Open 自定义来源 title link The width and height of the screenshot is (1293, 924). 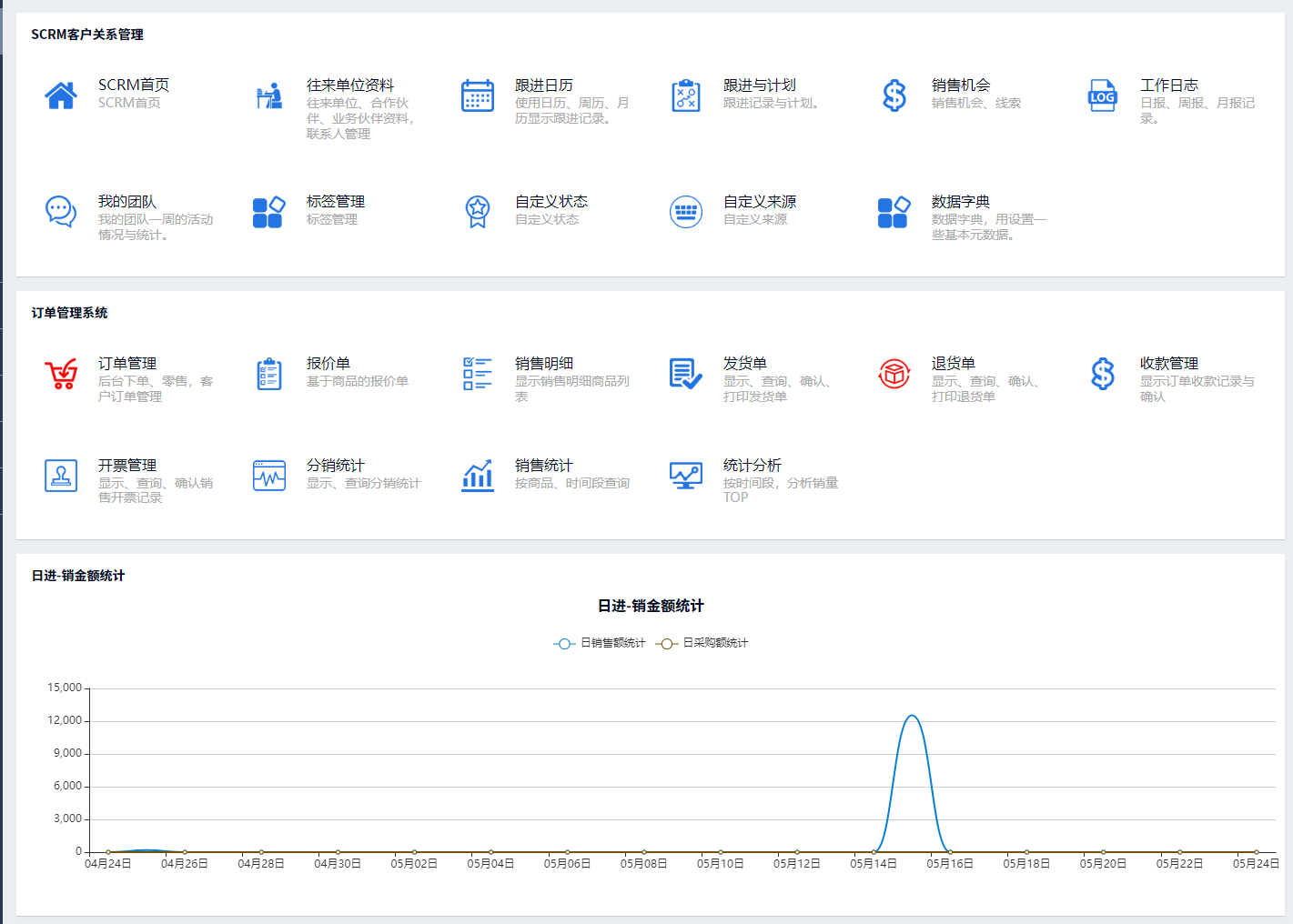point(760,201)
